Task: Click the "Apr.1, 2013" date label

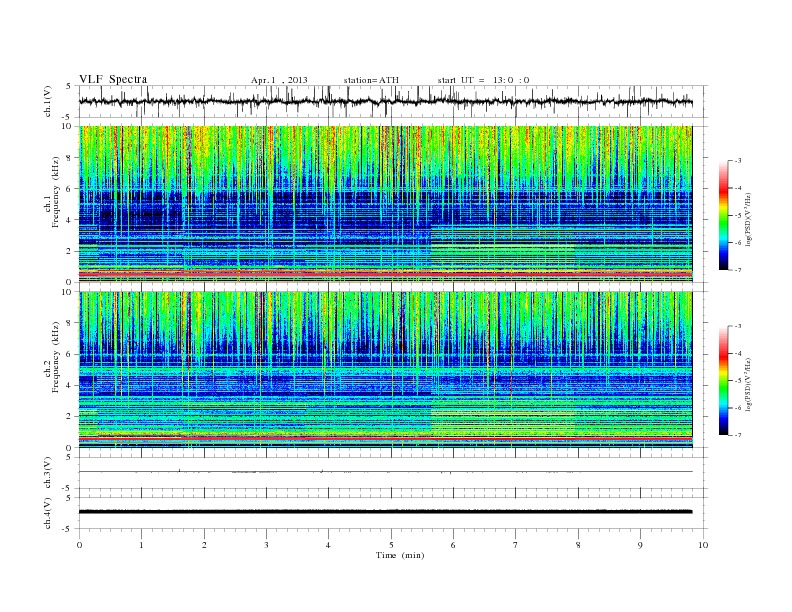Action: 279,80
